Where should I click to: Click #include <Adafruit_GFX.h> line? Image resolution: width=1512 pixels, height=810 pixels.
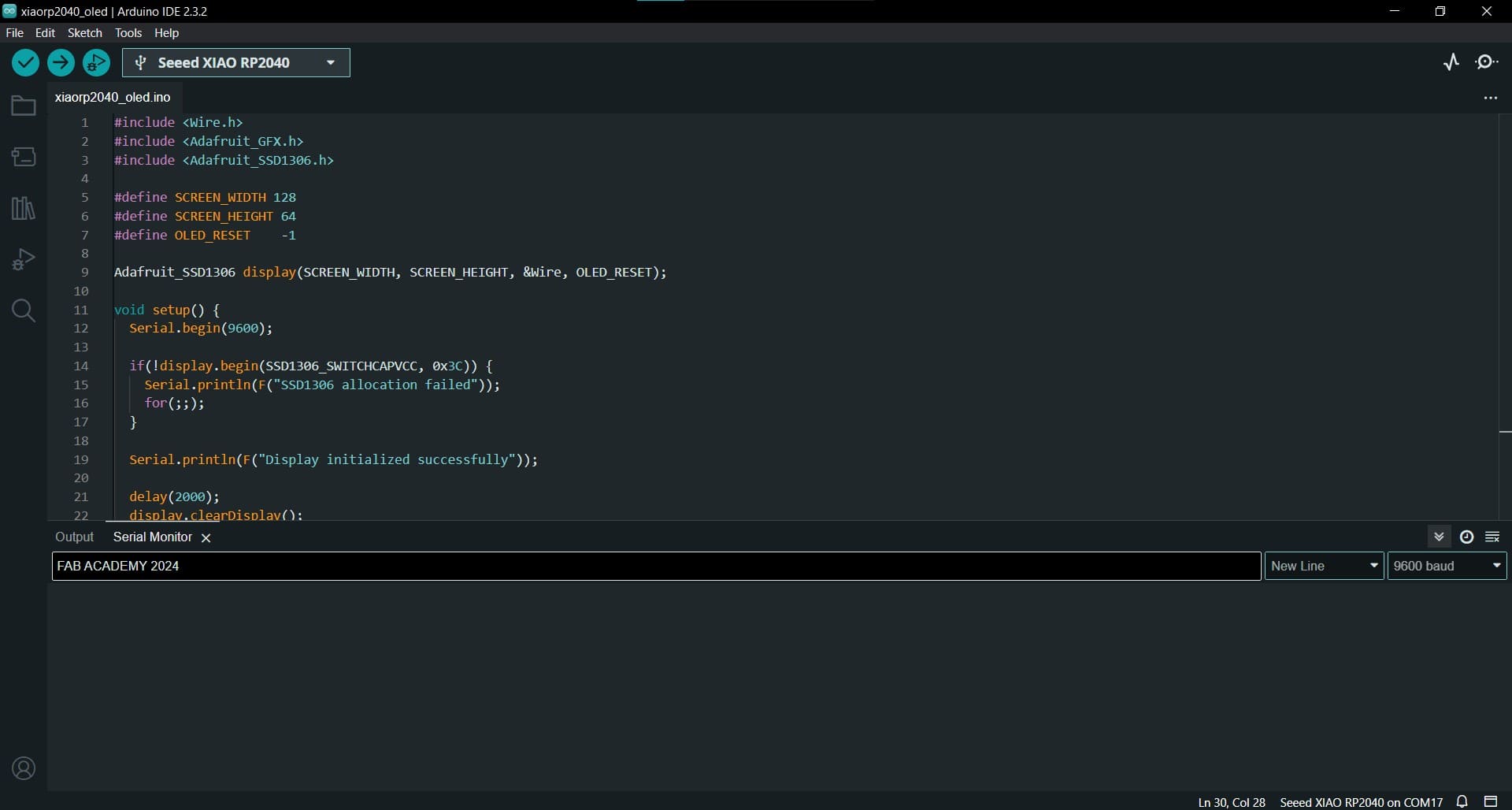pyautogui.click(x=209, y=141)
